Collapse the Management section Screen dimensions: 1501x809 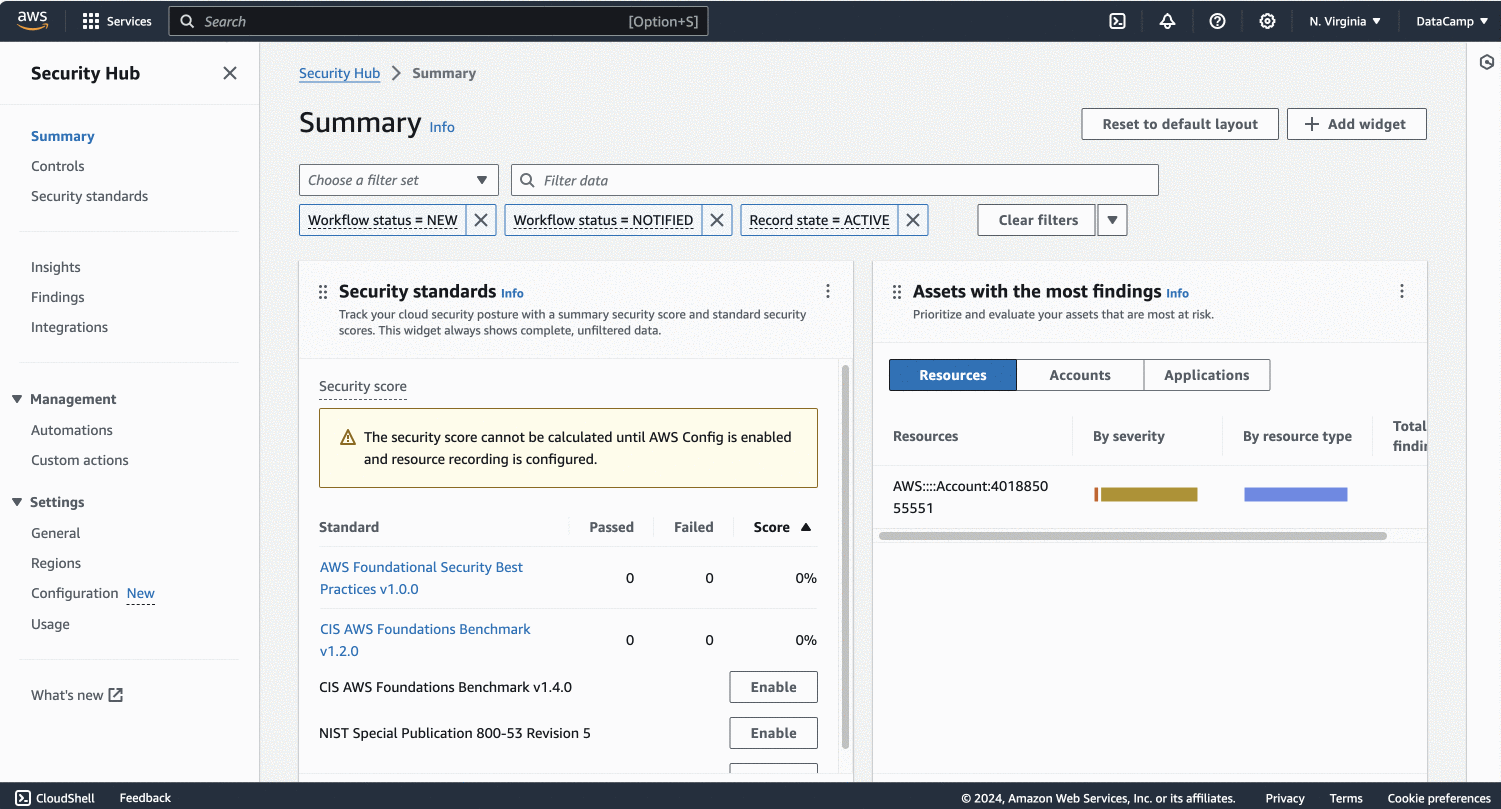tap(17, 399)
